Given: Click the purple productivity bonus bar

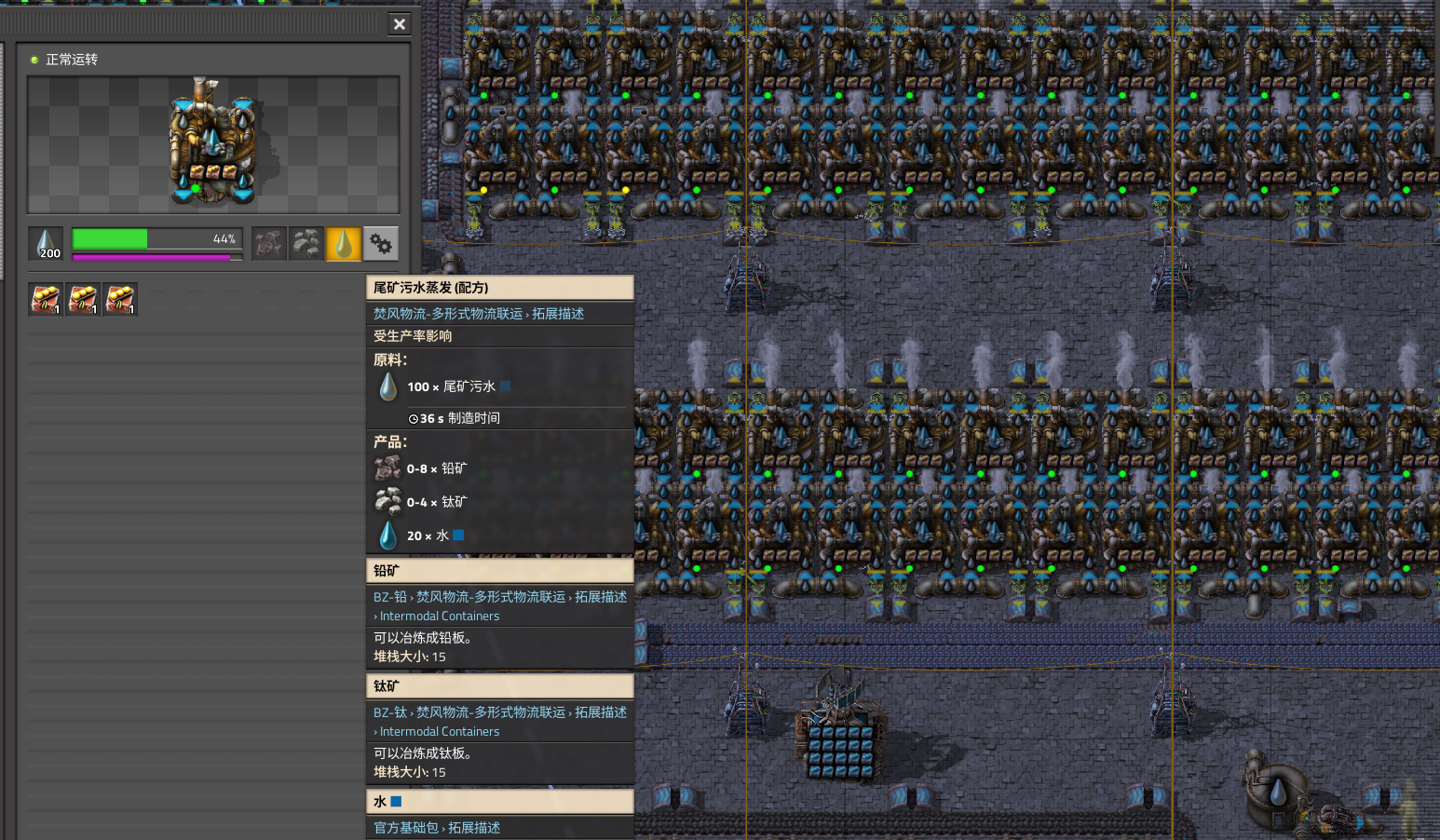Looking at the screenshot, I should tap(157, 257).
